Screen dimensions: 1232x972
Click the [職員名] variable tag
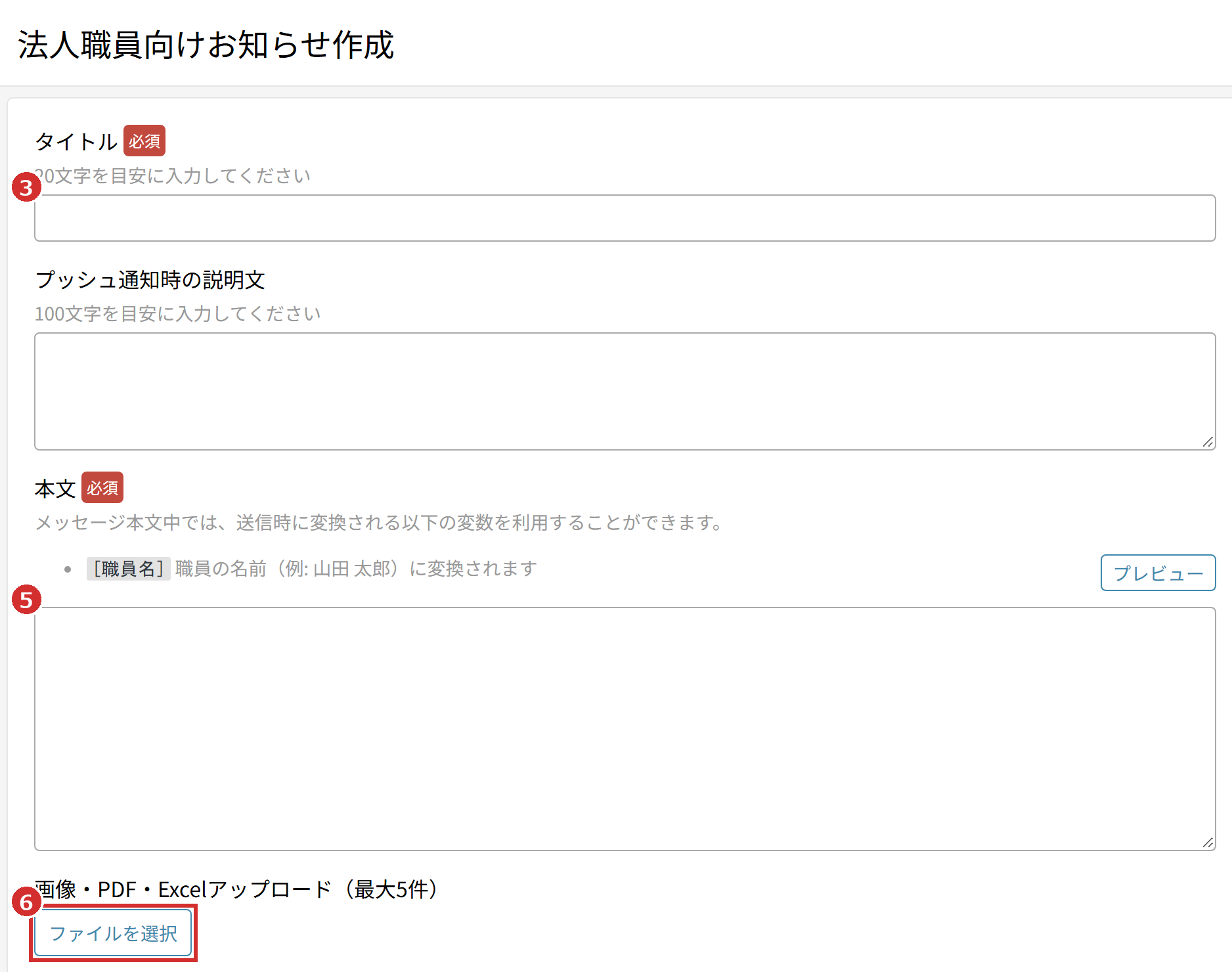coord(129,569)
